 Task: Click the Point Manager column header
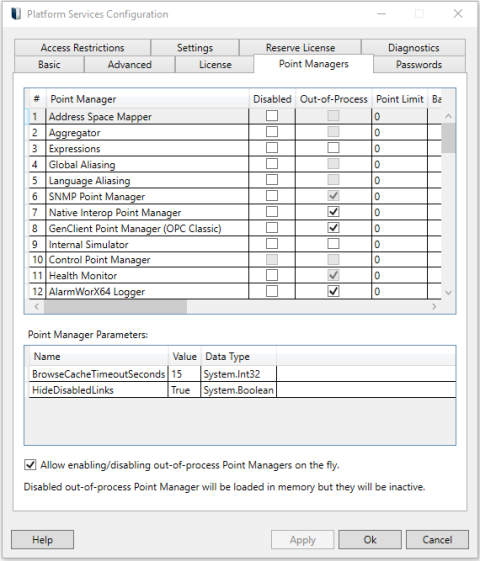click(x=147, y=99)
